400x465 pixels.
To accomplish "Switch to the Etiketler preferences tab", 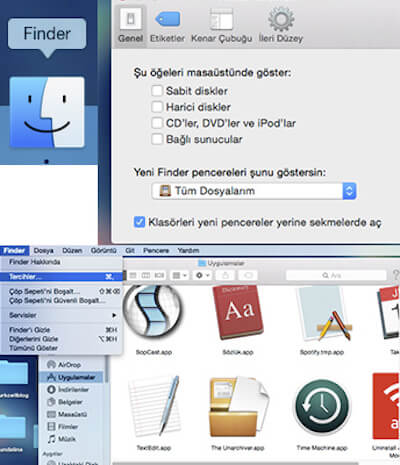I will (167, 25).
